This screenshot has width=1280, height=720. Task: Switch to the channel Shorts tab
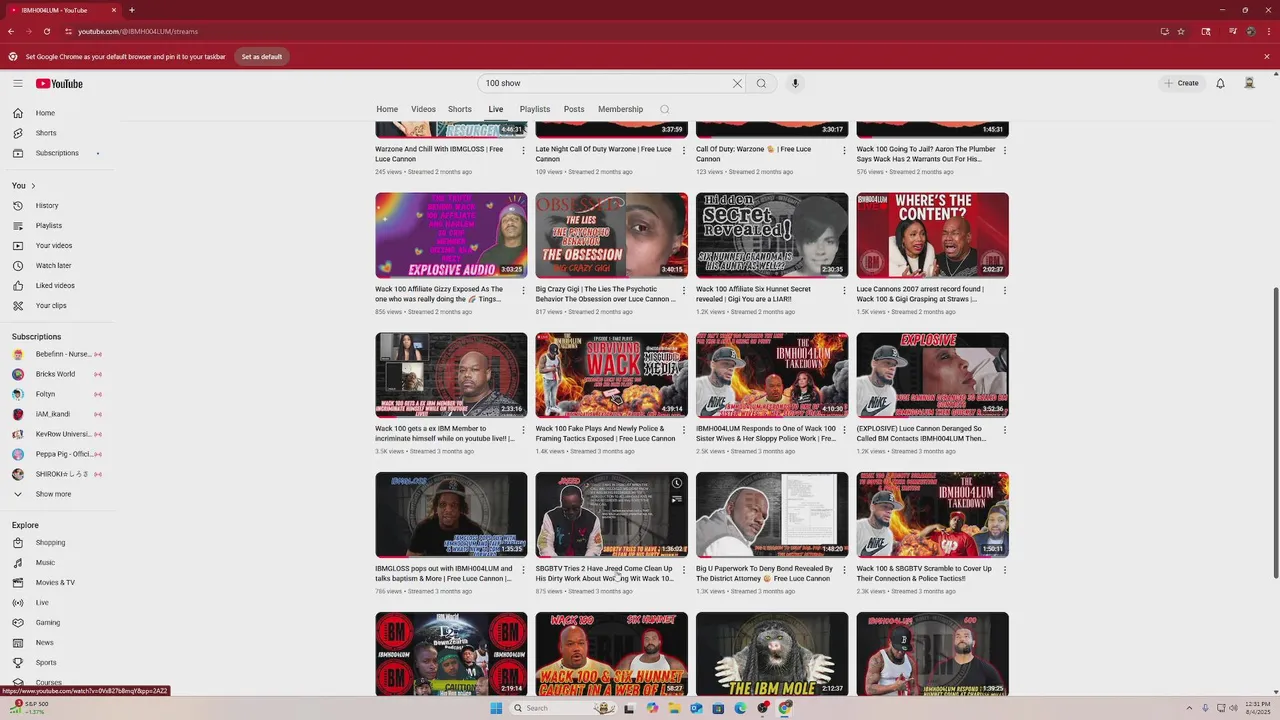(x=460, y=109)
